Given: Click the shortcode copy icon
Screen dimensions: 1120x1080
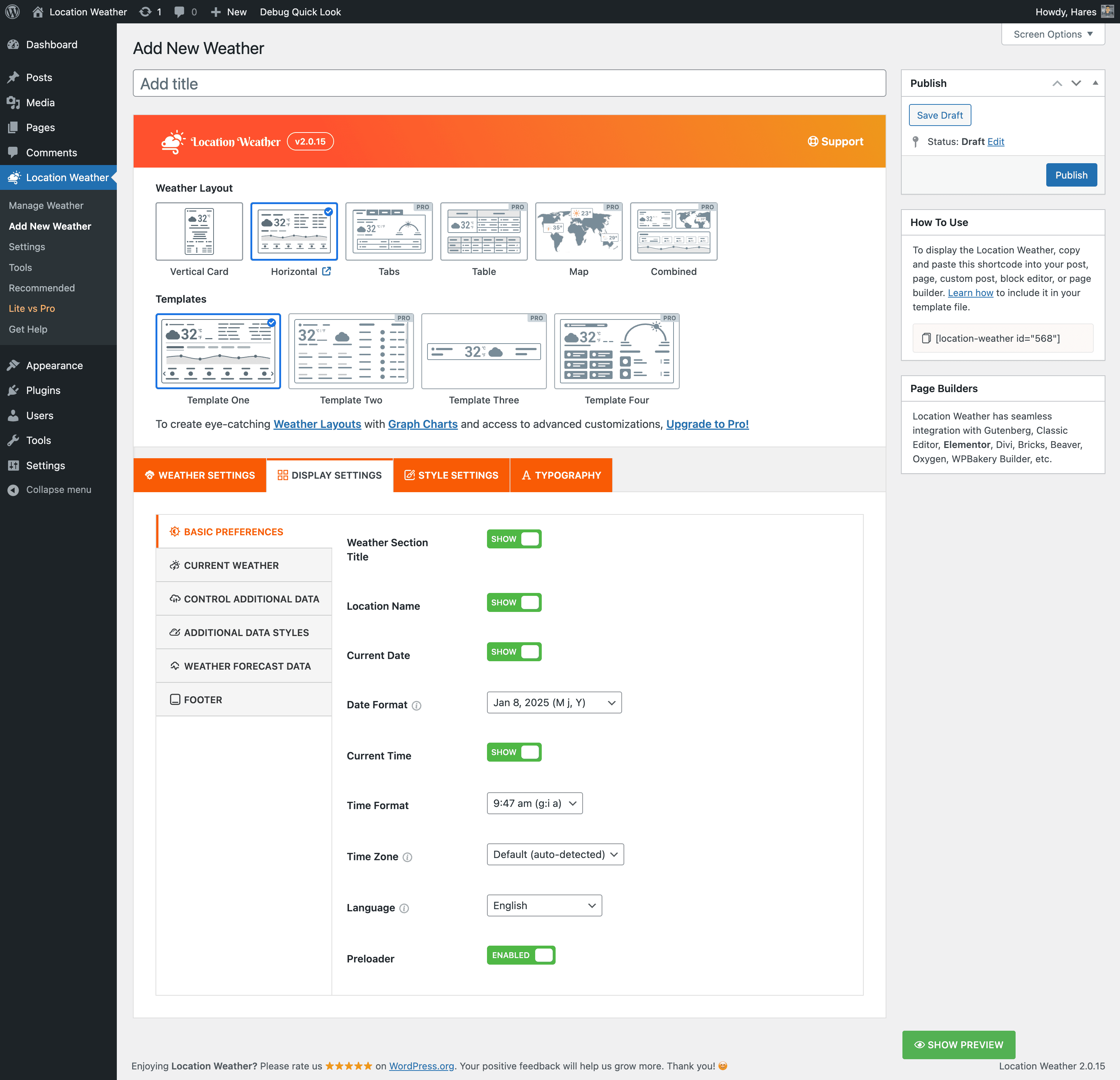Looking at the screenshot, I should click(926, 338).
